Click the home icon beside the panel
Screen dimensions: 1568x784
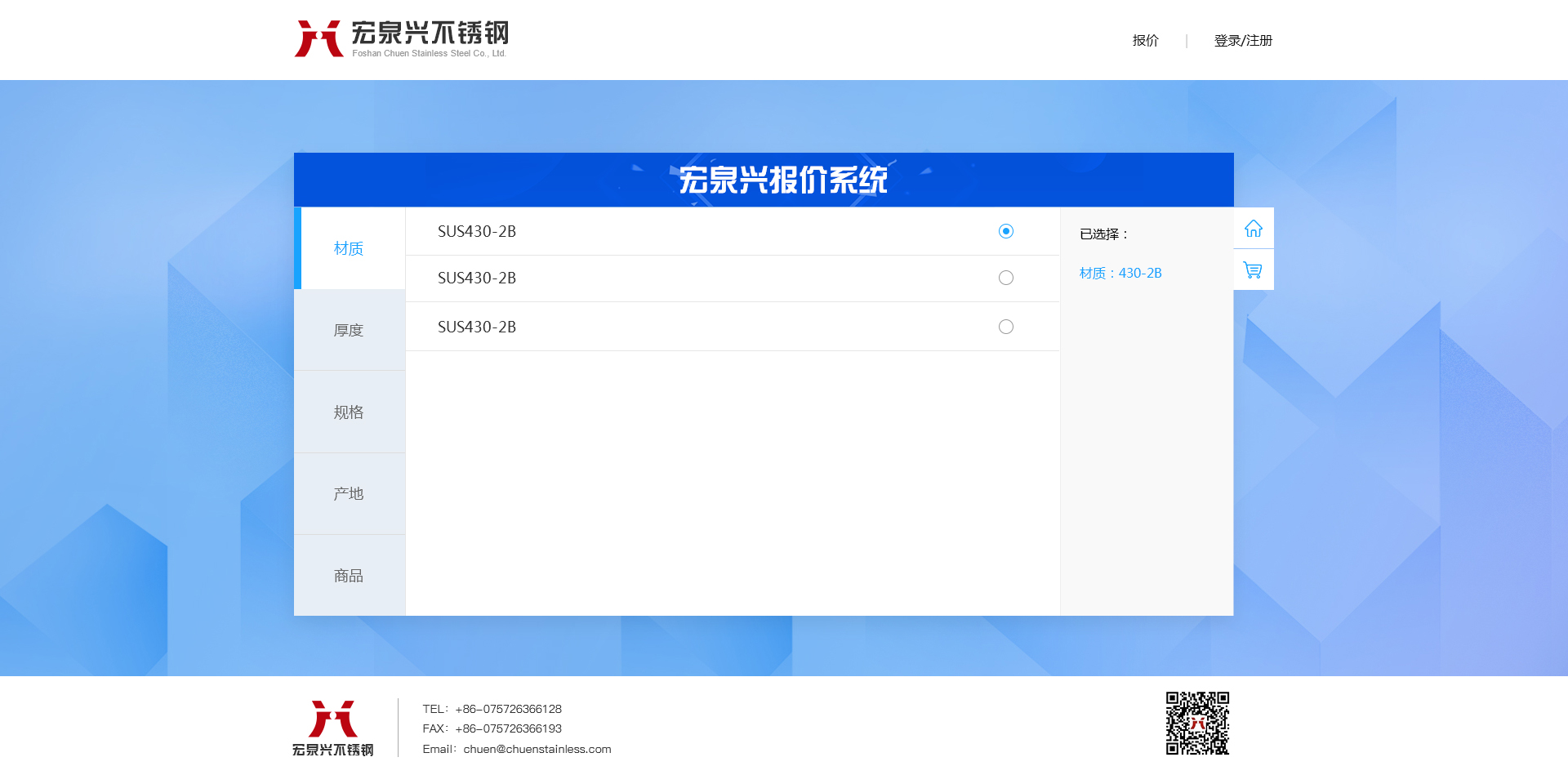click(x=1253, y=229)
